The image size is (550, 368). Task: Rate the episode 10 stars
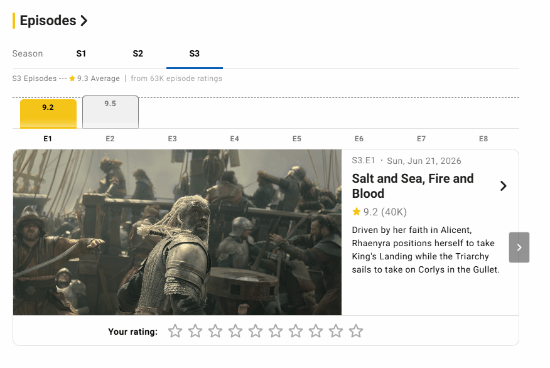356,331
